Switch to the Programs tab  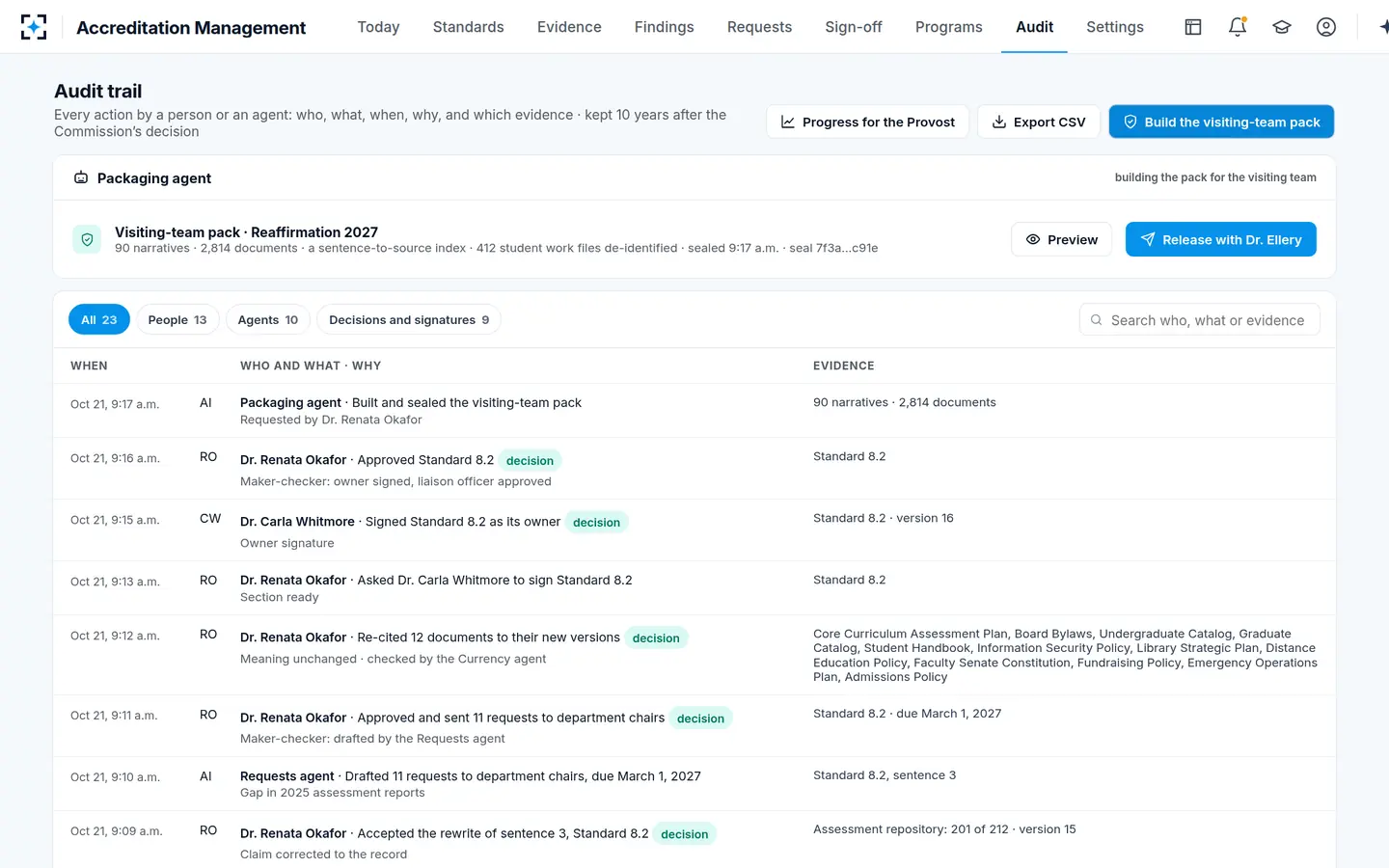click(x=948, y=27)
